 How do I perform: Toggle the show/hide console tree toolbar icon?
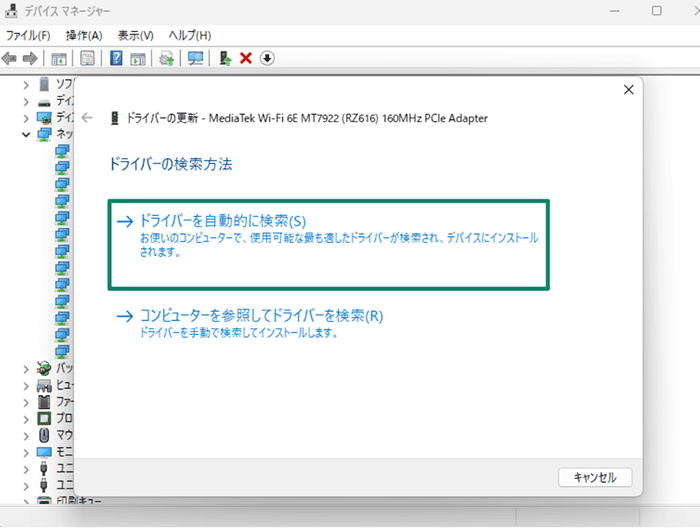(x=58, y=58)
